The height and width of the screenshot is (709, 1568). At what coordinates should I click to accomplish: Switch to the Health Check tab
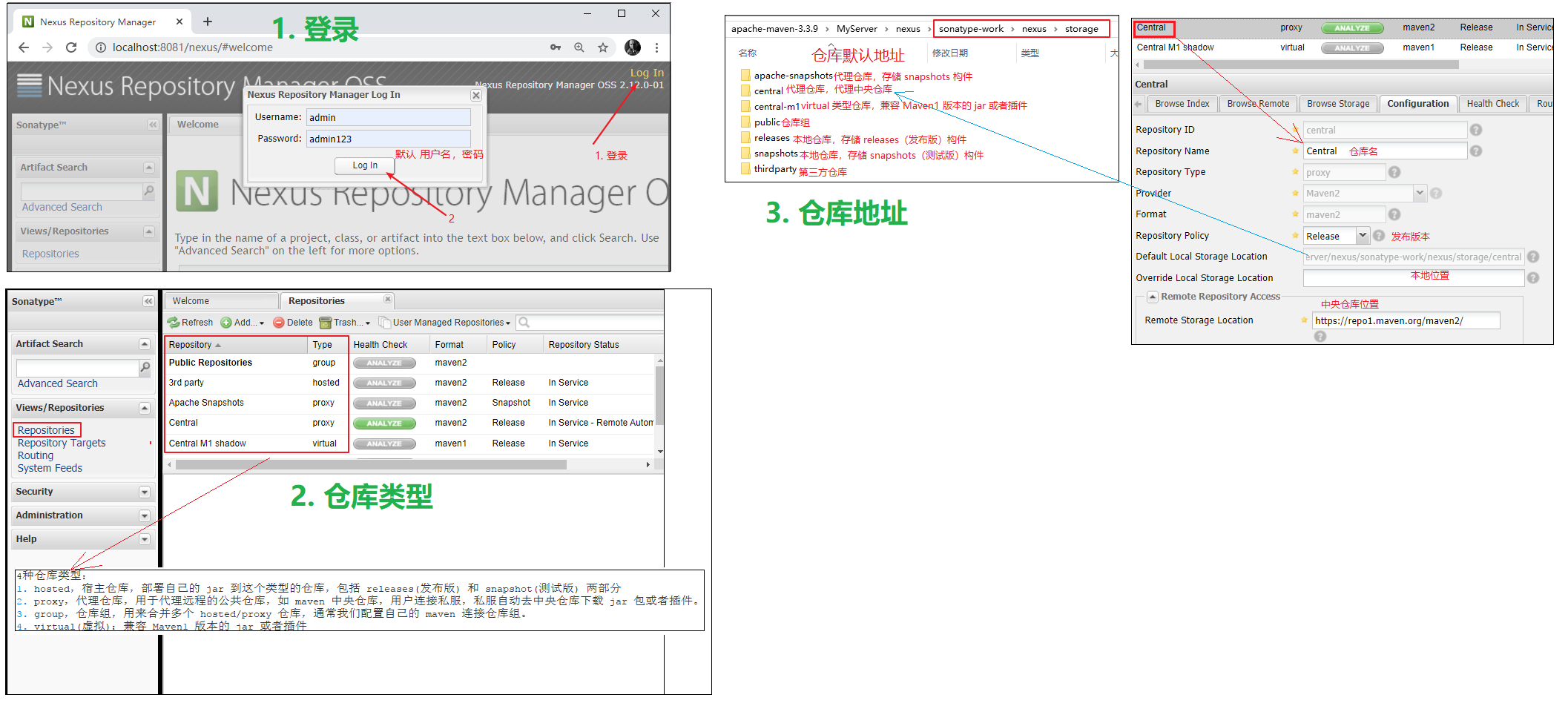coord(1492,104)
